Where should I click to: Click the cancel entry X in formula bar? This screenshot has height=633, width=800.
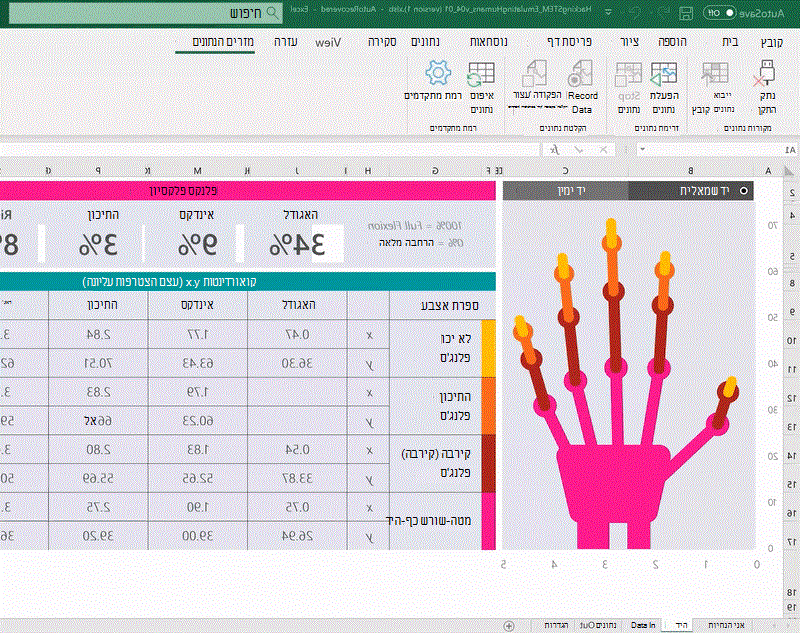pyautogui.click(x=604, y=149)
